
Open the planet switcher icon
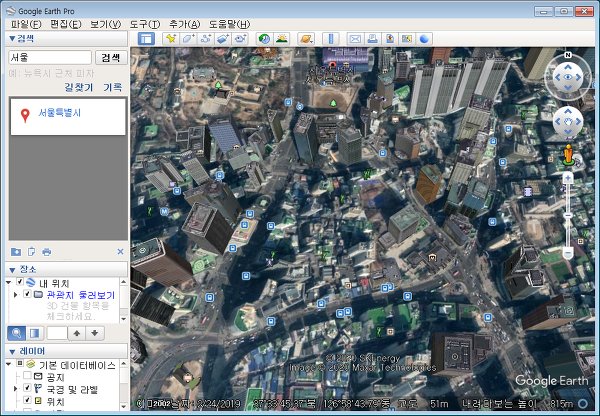306,39
